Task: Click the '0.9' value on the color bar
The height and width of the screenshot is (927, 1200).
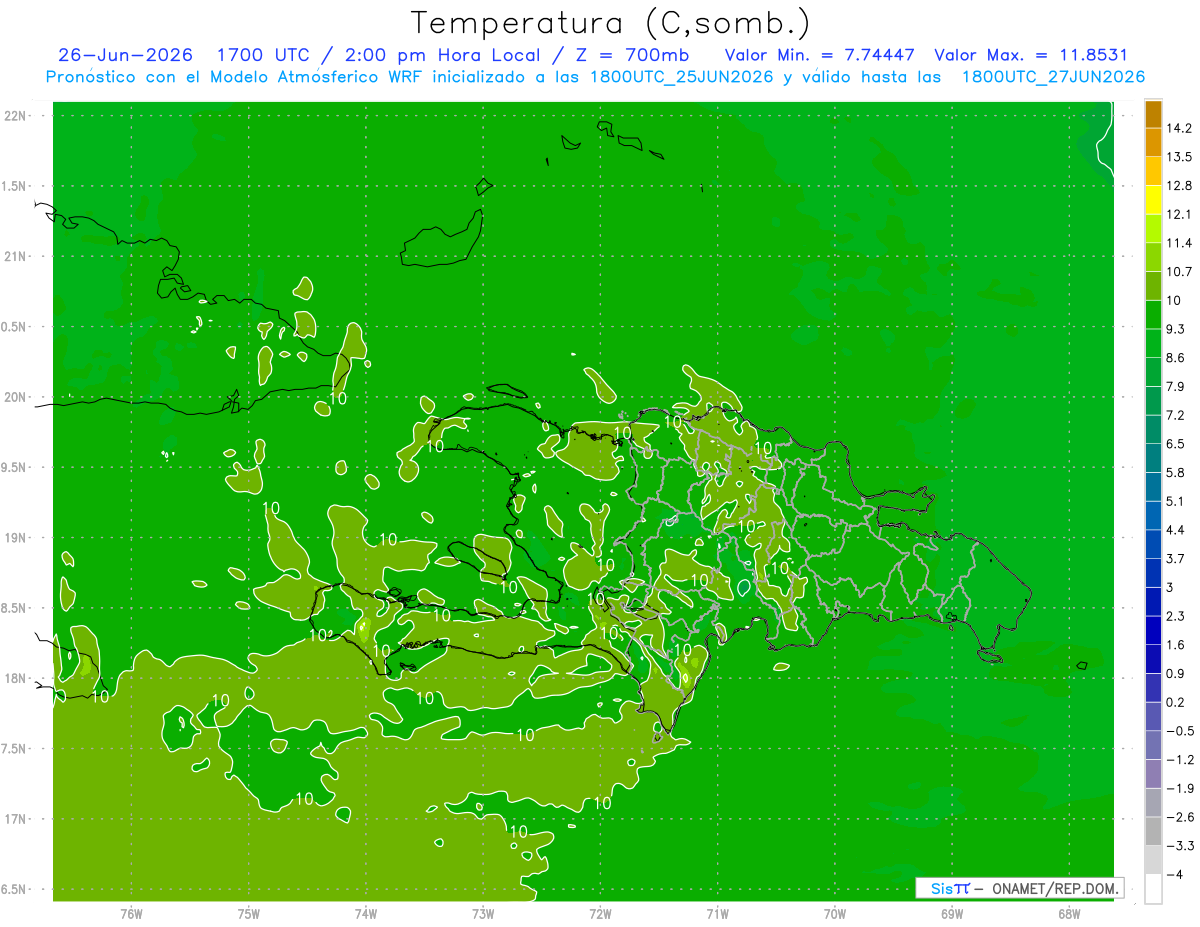Action: click(x=1176, y=673)
